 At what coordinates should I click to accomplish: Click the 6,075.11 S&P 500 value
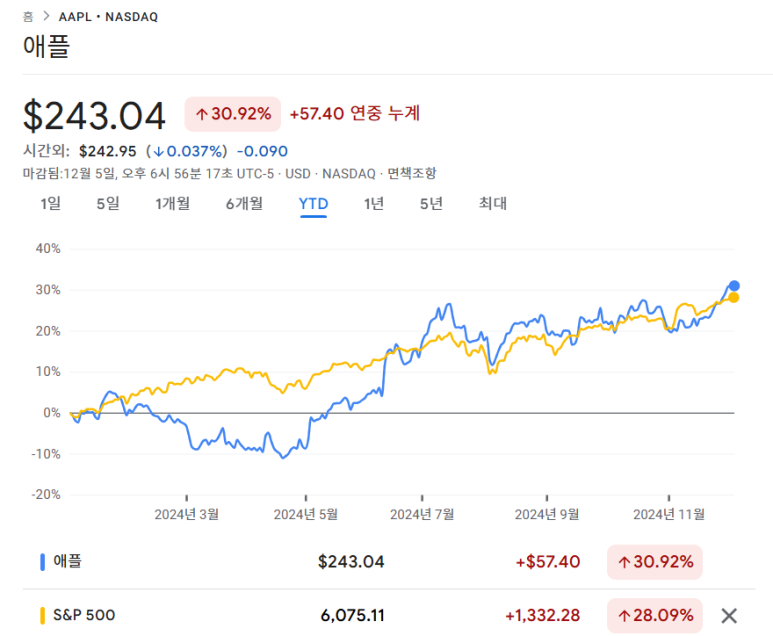click(352, 615)
